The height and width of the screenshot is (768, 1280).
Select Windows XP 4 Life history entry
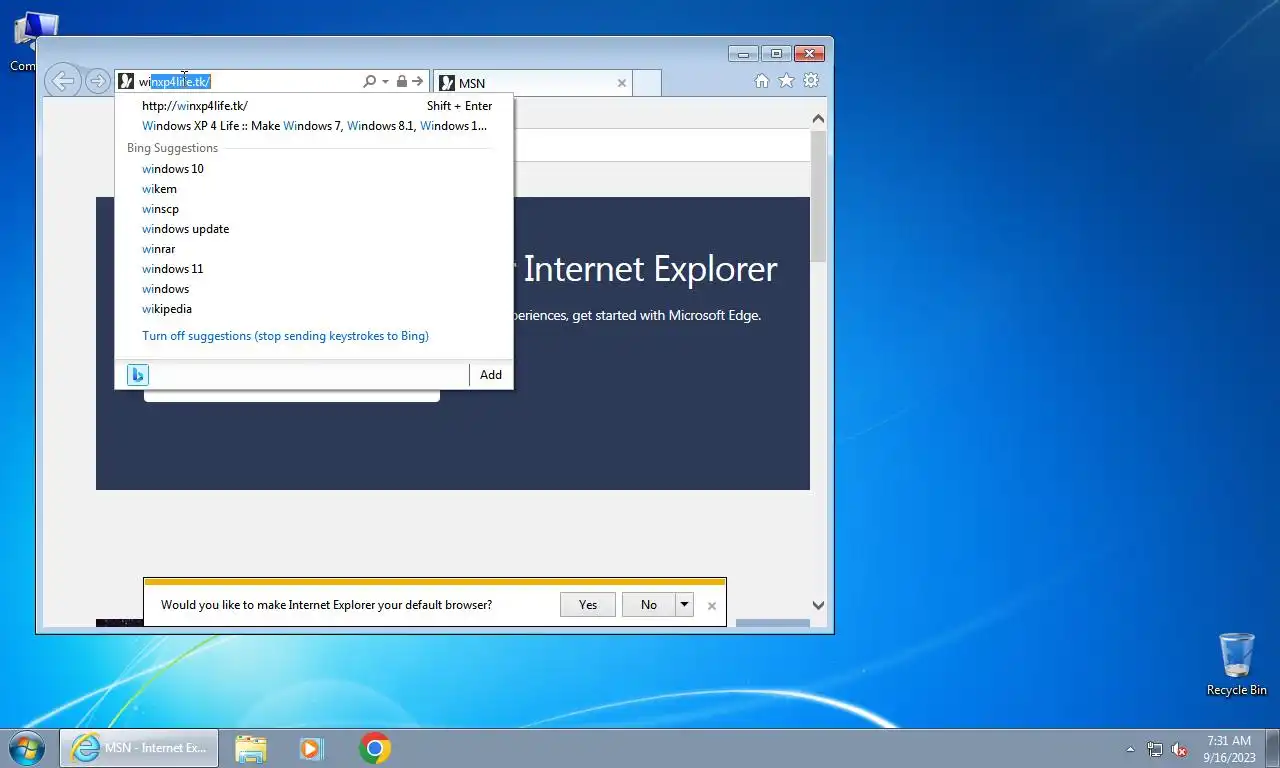point(314,126)
